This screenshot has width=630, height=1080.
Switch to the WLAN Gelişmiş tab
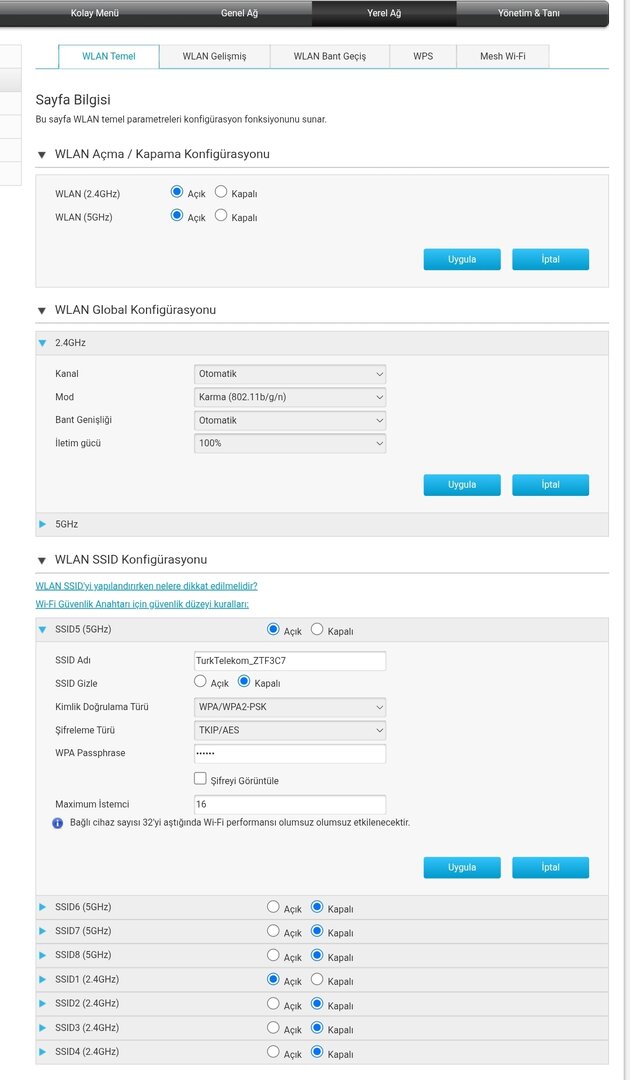click(x=214, y=56)
